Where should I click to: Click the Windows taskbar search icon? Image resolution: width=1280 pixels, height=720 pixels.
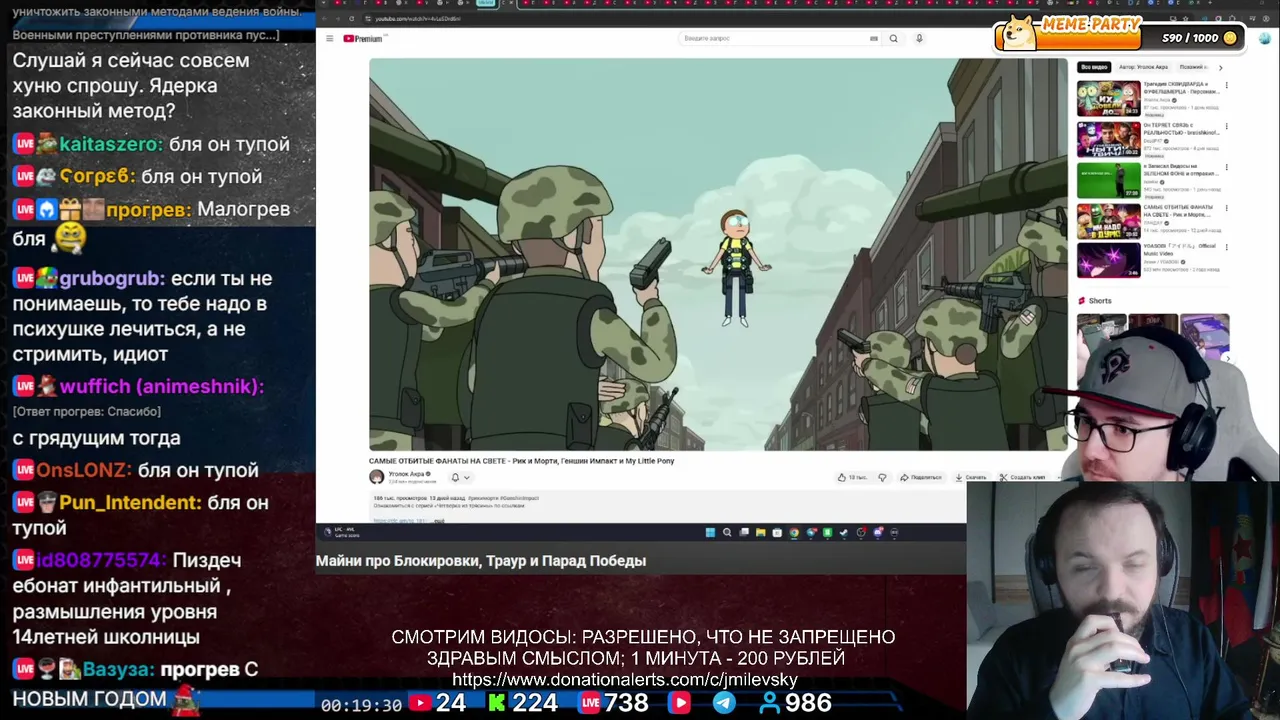(x=727, y=532)
